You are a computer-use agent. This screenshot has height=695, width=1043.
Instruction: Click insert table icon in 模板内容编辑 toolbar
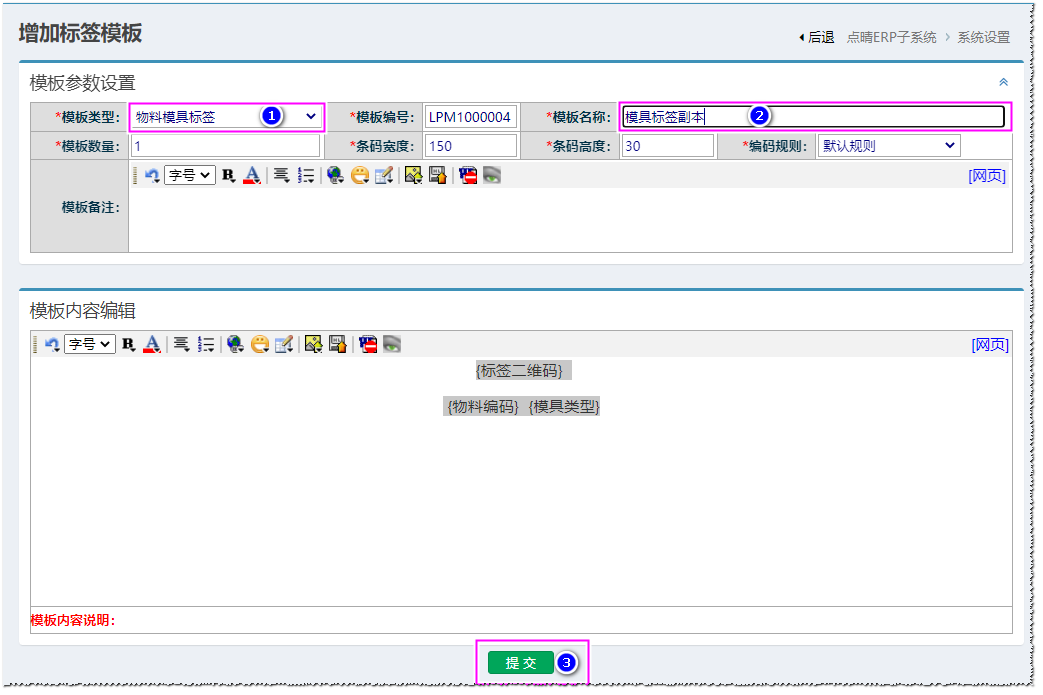[284, 344]
